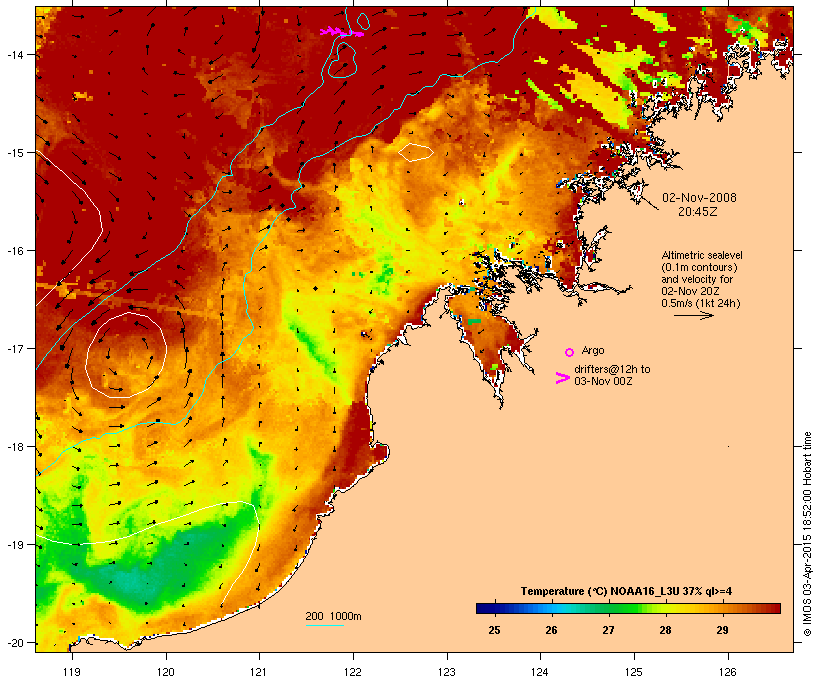The width and height of the screenshot is (820, 680).
Task: Click the '03-Nov 00Z' legend text
Action: [x=603, y=381]
